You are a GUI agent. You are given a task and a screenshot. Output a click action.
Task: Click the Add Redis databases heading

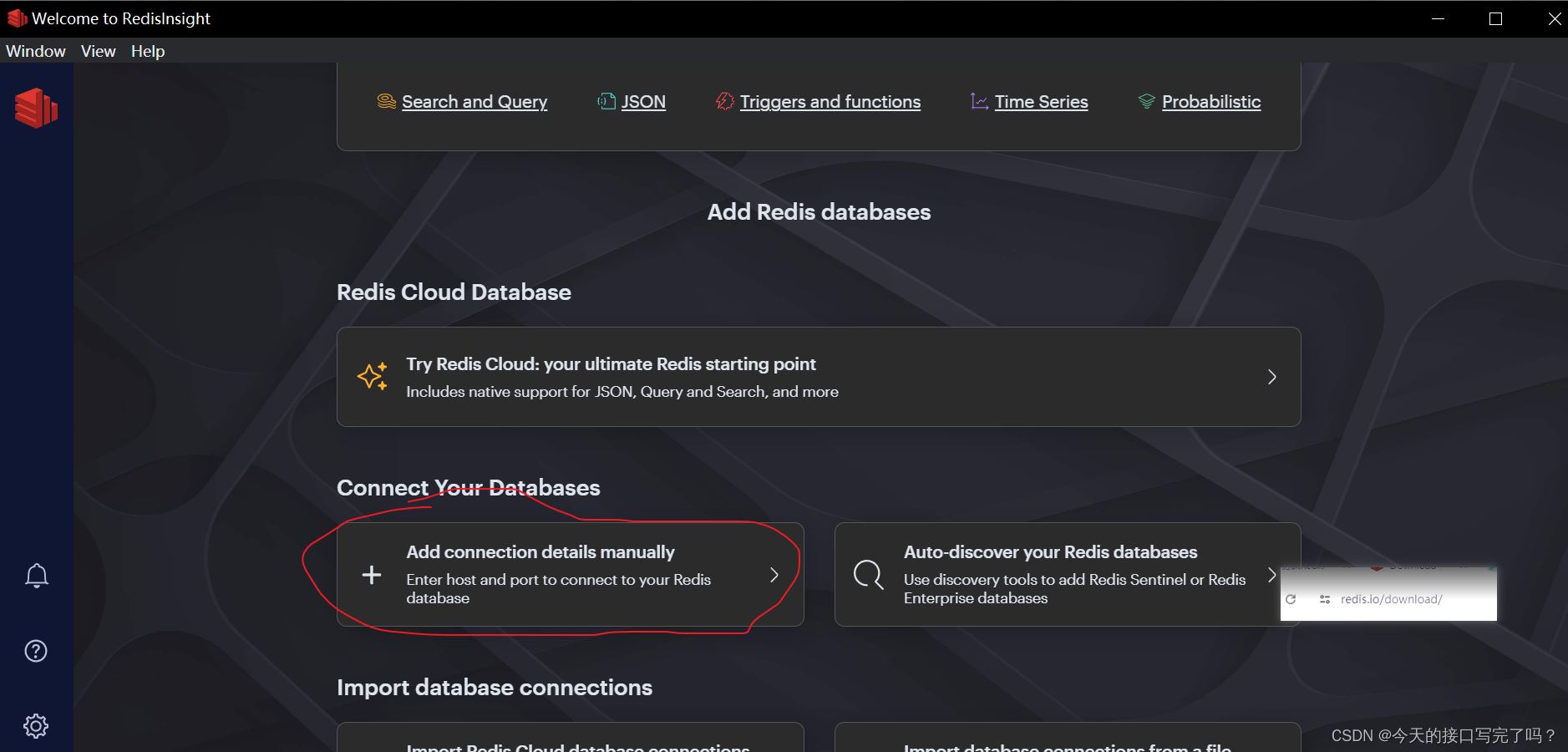tap(819, 212)
